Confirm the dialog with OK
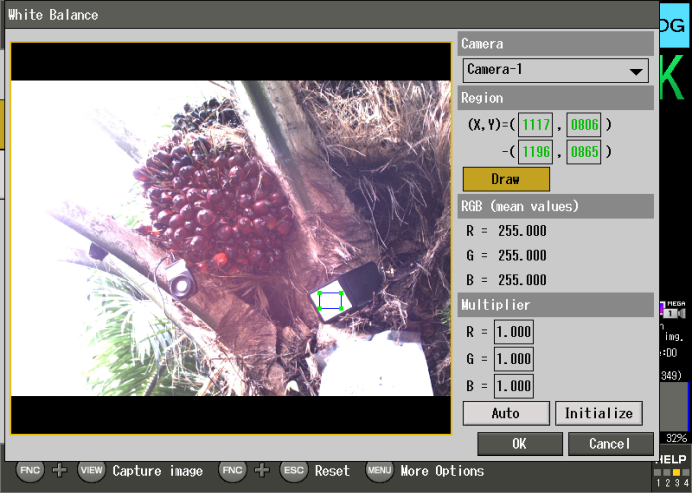This screenshot has height=493, width=692. coord(519,443)
